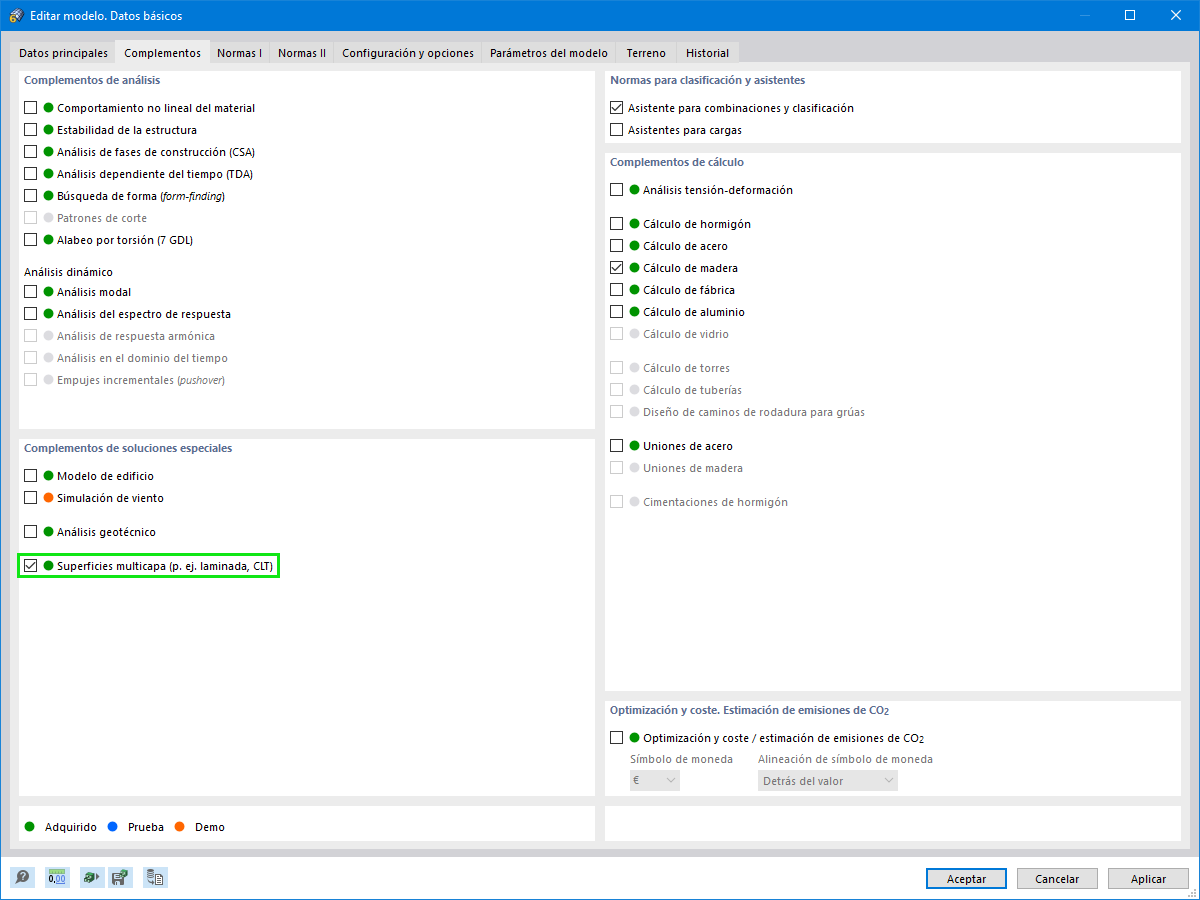Image resolution: width=1200 pixels, height=900 pixels.
Task: Click Análisis en el dominio del tiempo
Action: pyautogui.click(x=142, y=358)
